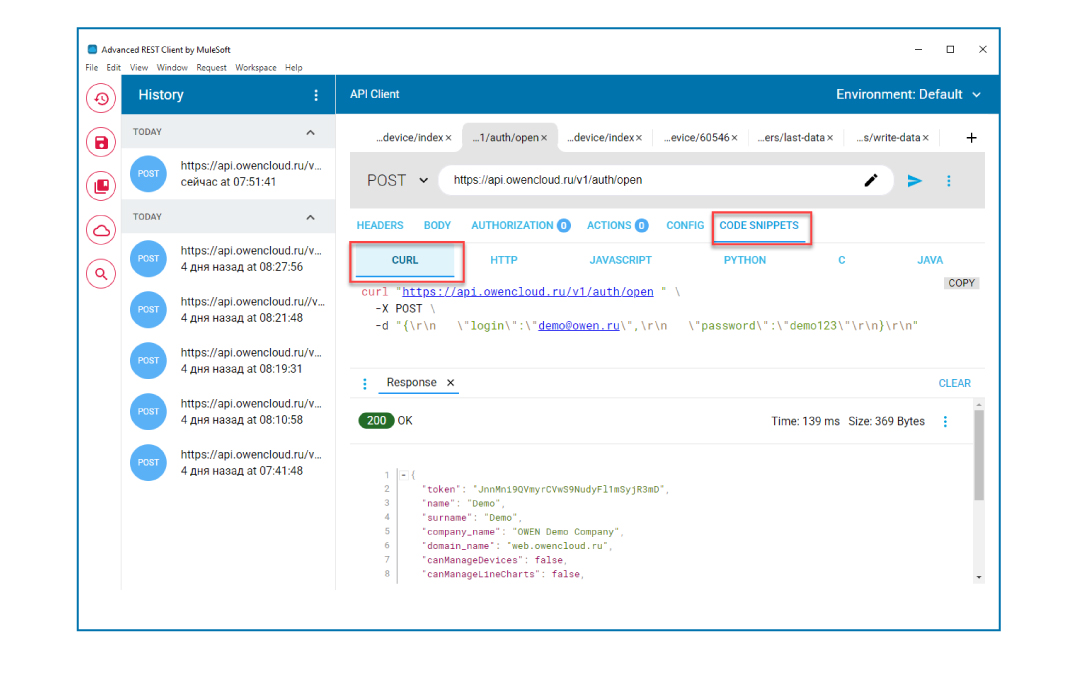Close the Response panel tab

pyautogui.click(x=450, y=383)
